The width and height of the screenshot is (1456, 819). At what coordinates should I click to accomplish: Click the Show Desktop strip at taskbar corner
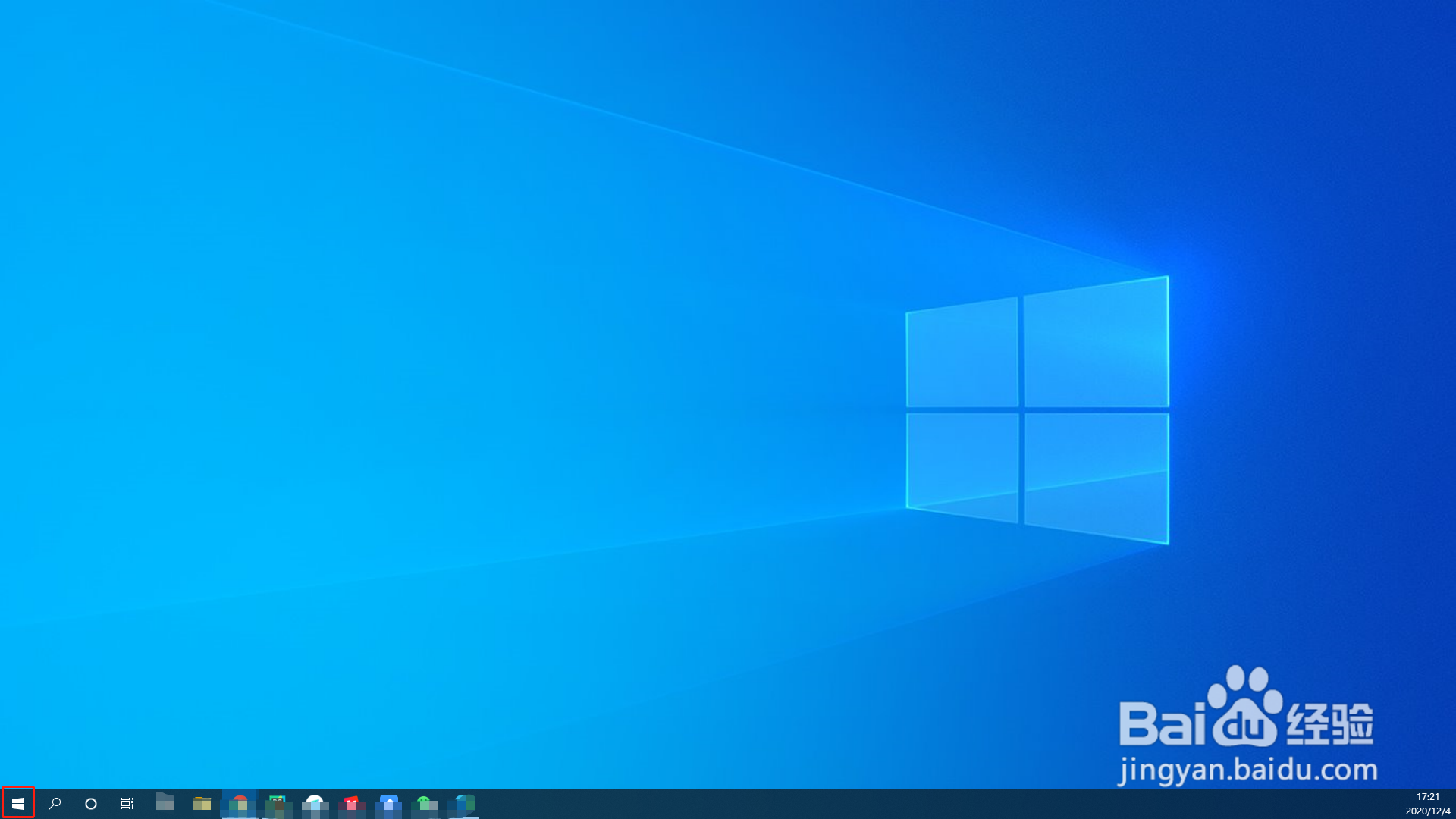[1454, 804]
